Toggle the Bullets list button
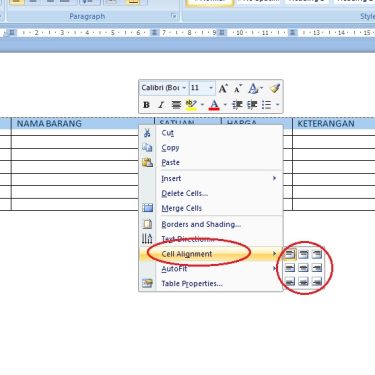375x375 pixels. (266, 105)
